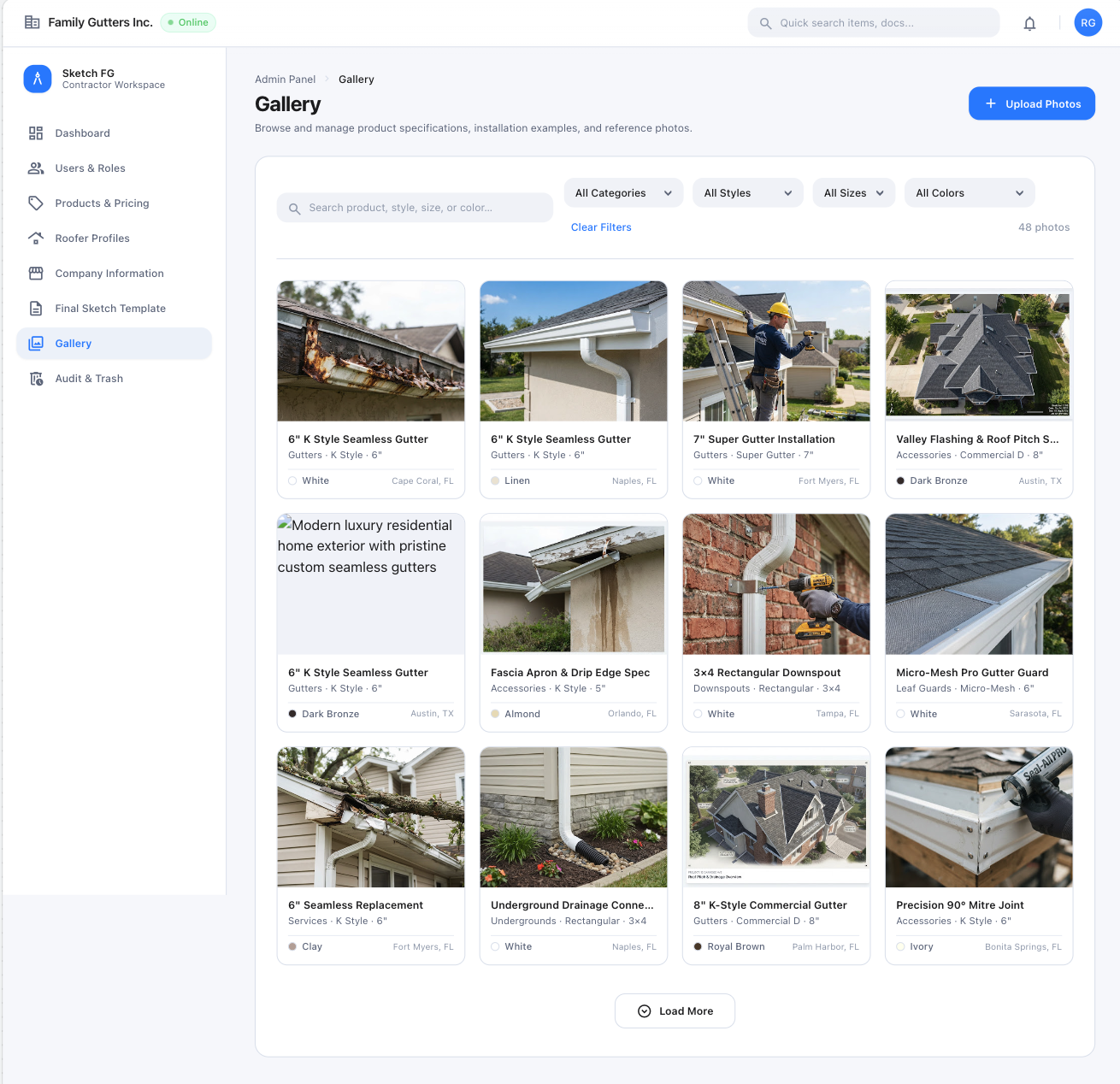Click the Final Sketch Template document icon
Image resolution: width=1120 pixels, height=1084 pixels.
tap(36, 309)
